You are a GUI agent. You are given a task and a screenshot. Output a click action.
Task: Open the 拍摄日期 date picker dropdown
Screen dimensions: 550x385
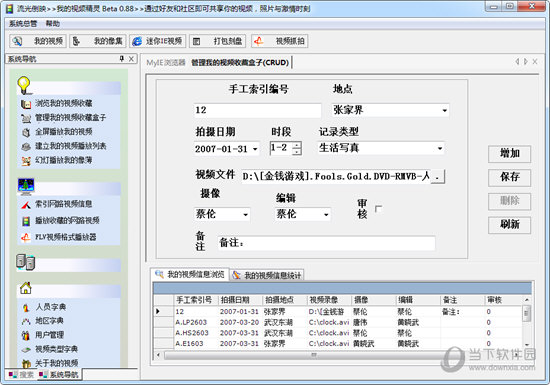(x=255, y=149)
